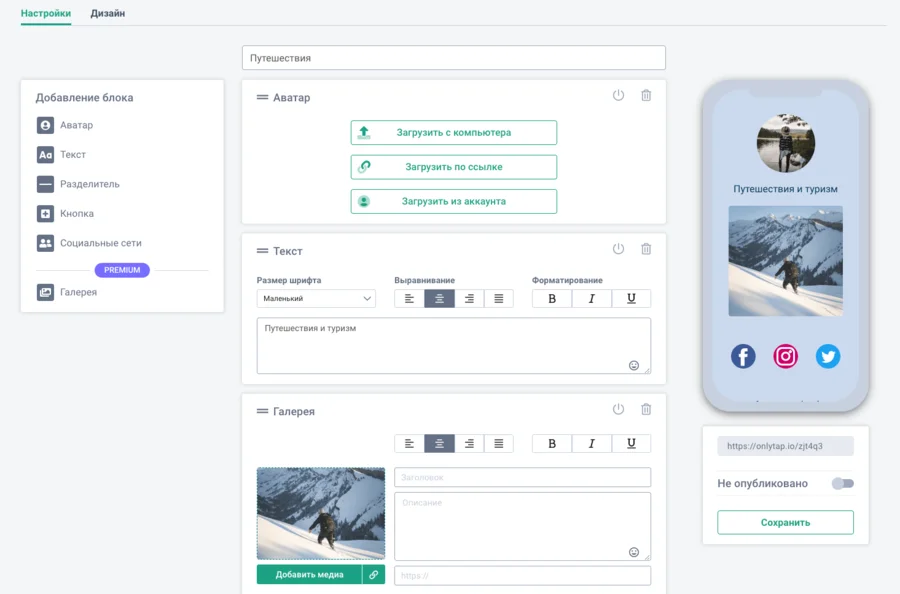The width and height of the screenshot is (900, 594).
Task: Toggle bold formatting in the Text block
Action: tap(552, 298)
